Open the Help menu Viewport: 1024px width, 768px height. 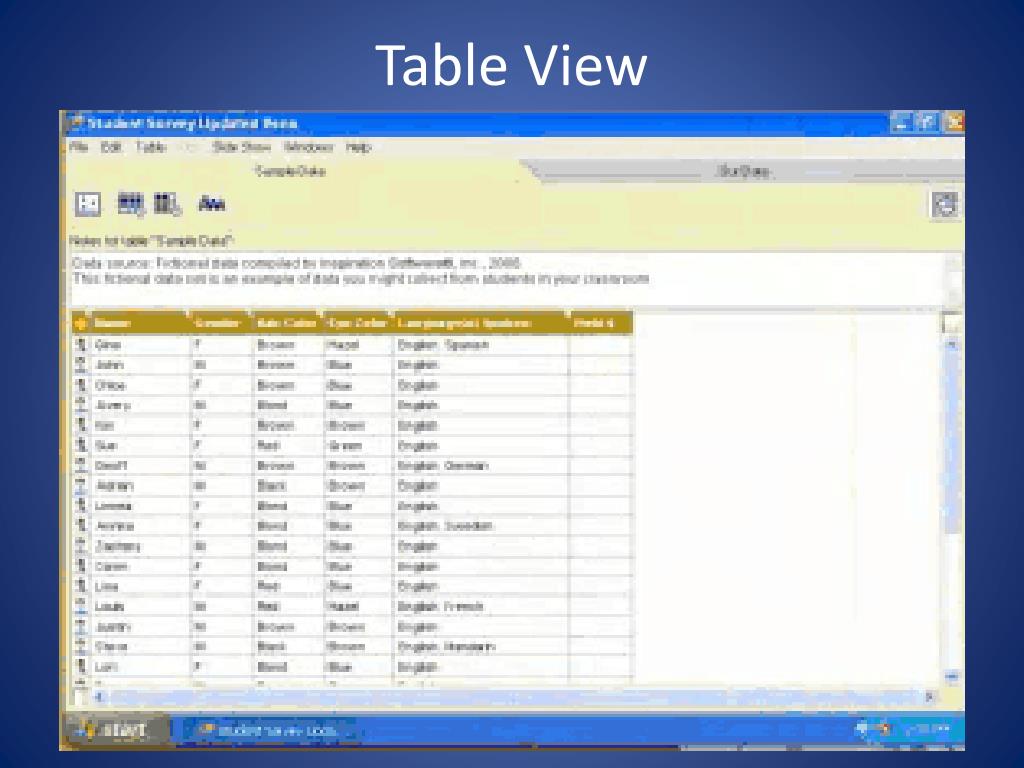pyautogui.click(x=358, y=147)
